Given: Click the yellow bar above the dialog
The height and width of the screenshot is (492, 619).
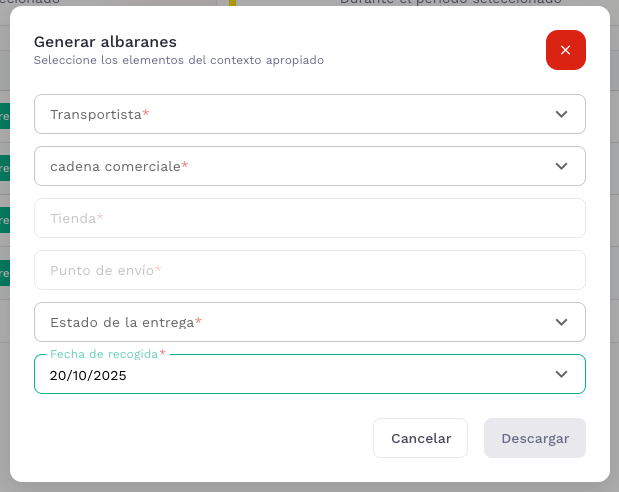Looking at the screenshot, I should coord(233,3).
